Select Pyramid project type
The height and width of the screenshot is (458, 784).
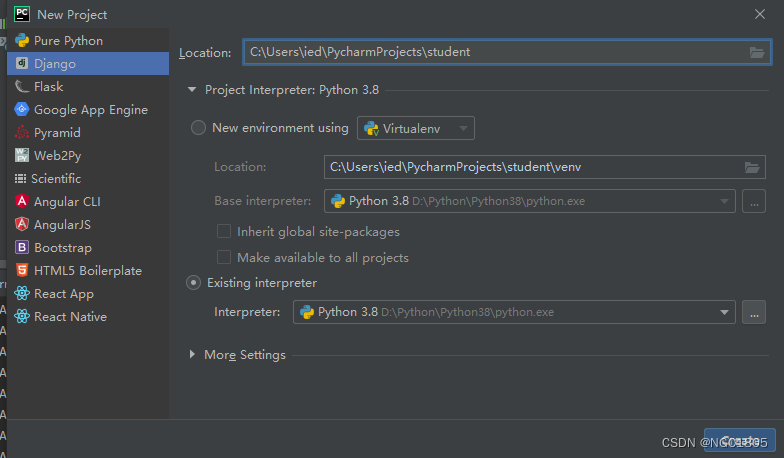click(x=88, y=132)
